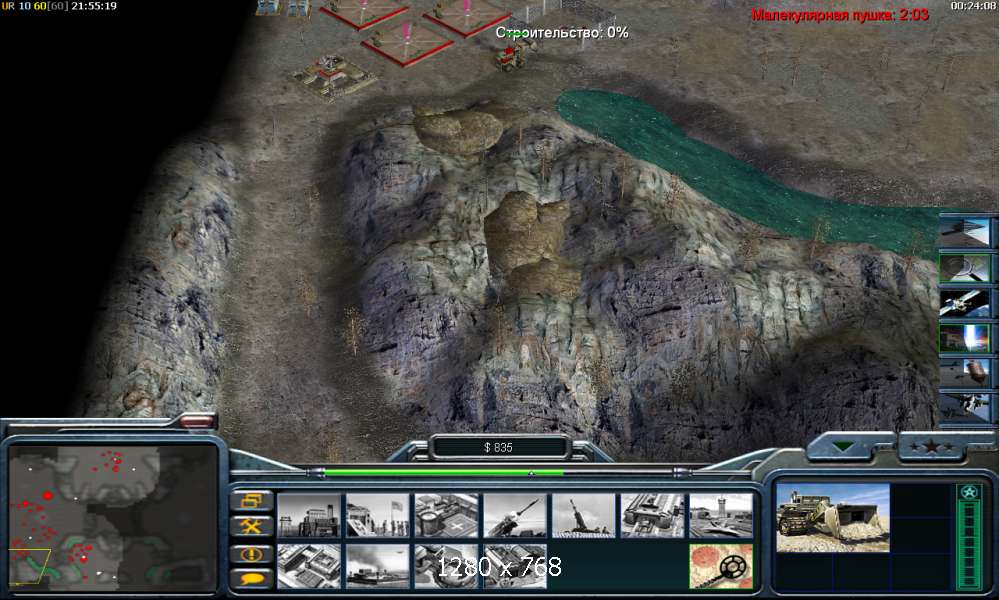Click the red pill button above the minimap
Screen dimensions: 999x600
pos(198,420)
